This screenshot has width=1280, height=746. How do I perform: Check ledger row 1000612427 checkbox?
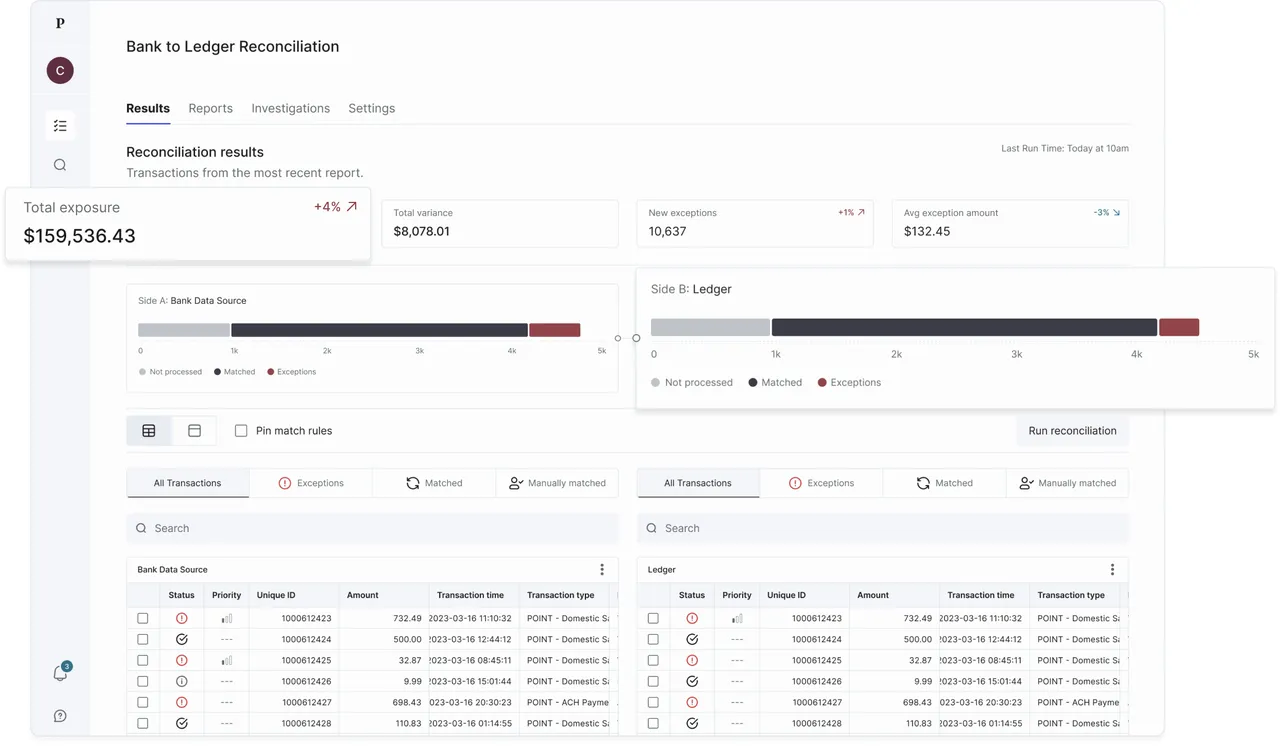(x=653, y=703)
